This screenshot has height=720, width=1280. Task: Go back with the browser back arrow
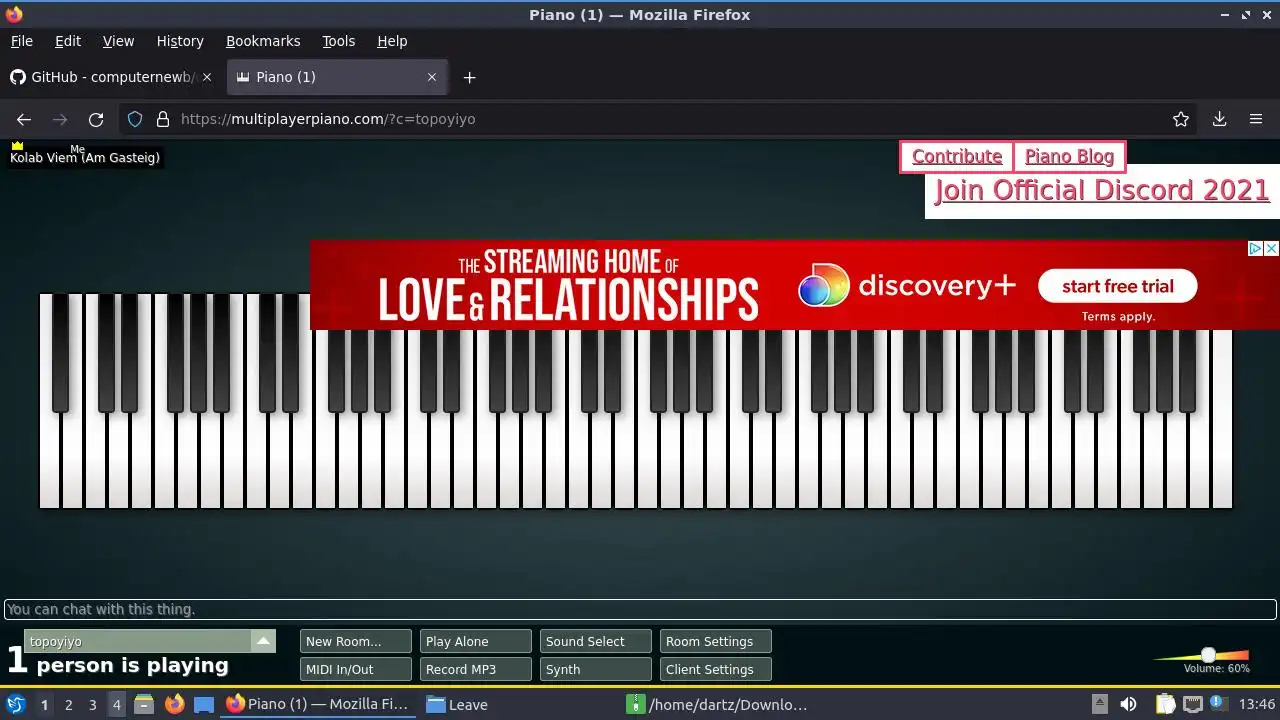pos(24,119)
